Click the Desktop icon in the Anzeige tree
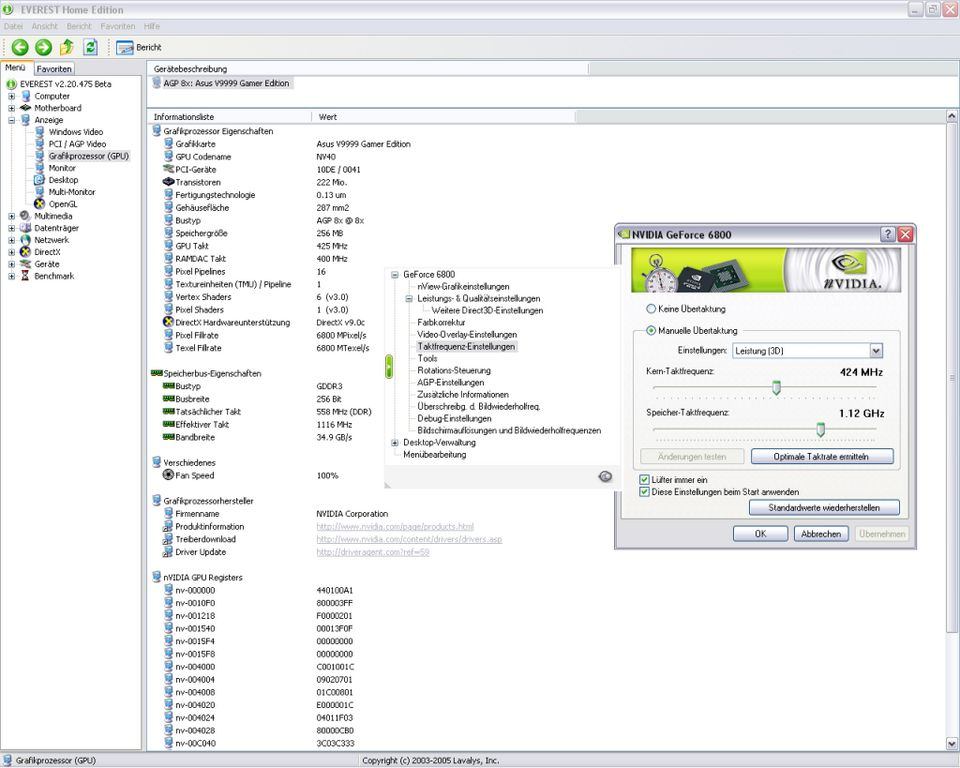Image resolution: width=960 pixels, height=768 pixels. tap(40, 180)
